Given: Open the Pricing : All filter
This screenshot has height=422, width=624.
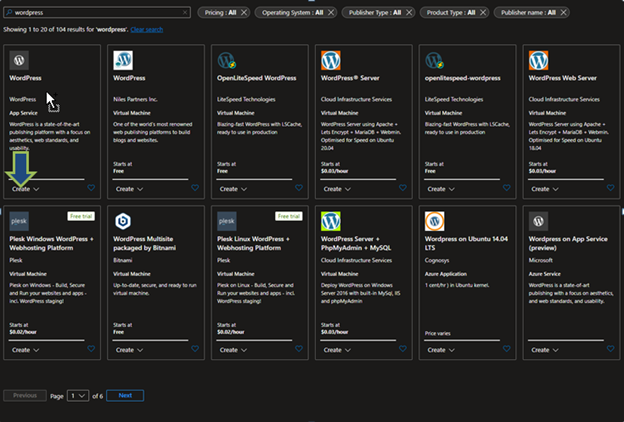Looking at the screenshot, I should (x=220, y=12).
